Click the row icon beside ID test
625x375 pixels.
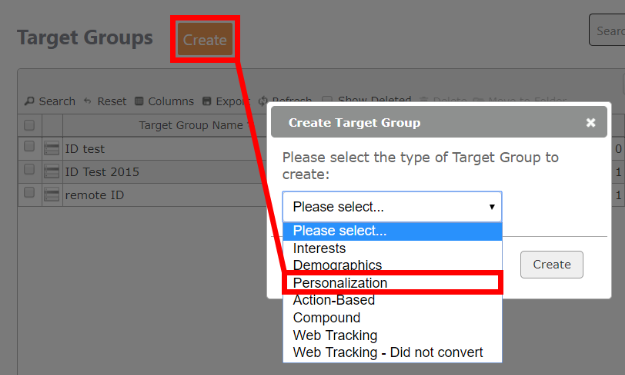[51, 149]
